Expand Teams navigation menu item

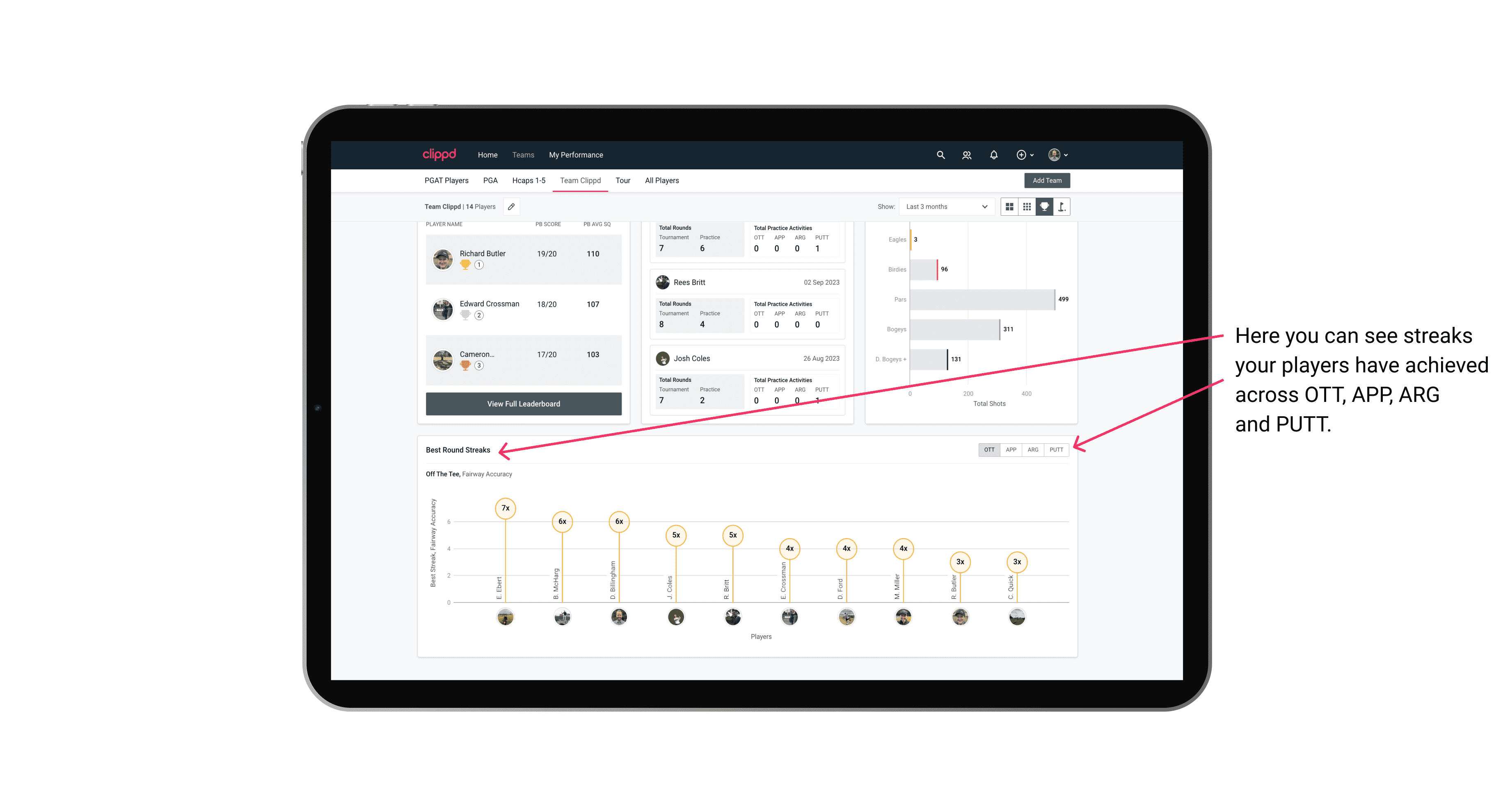tap(523, 155)
